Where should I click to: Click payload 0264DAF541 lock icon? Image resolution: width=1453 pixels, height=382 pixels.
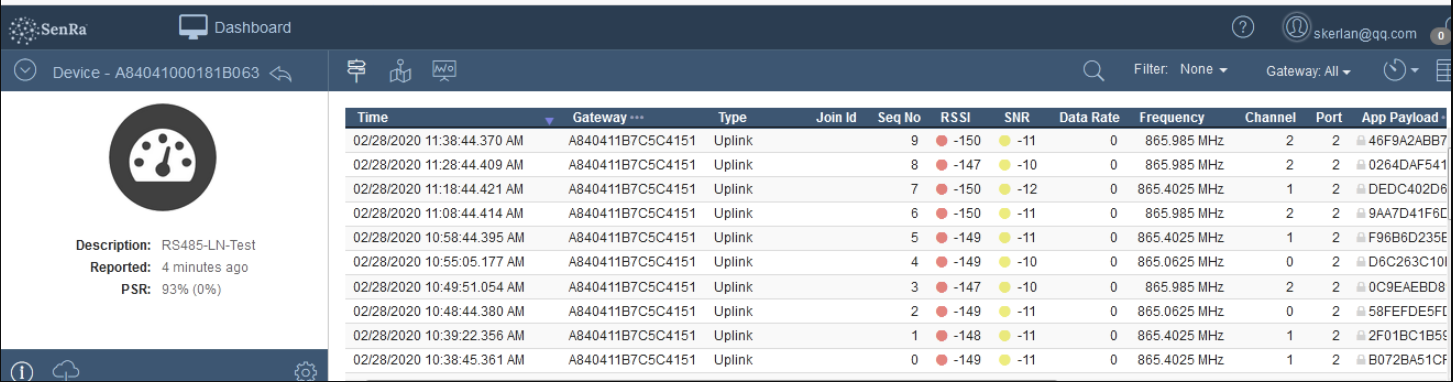click(1361, 165)
